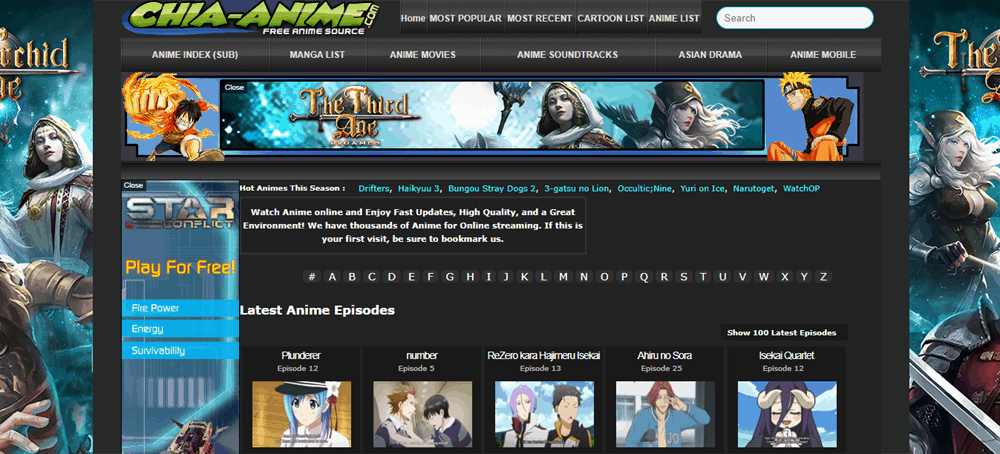Filter anime list by letter M
The image size is (1000, 454).
coord(563,277)
